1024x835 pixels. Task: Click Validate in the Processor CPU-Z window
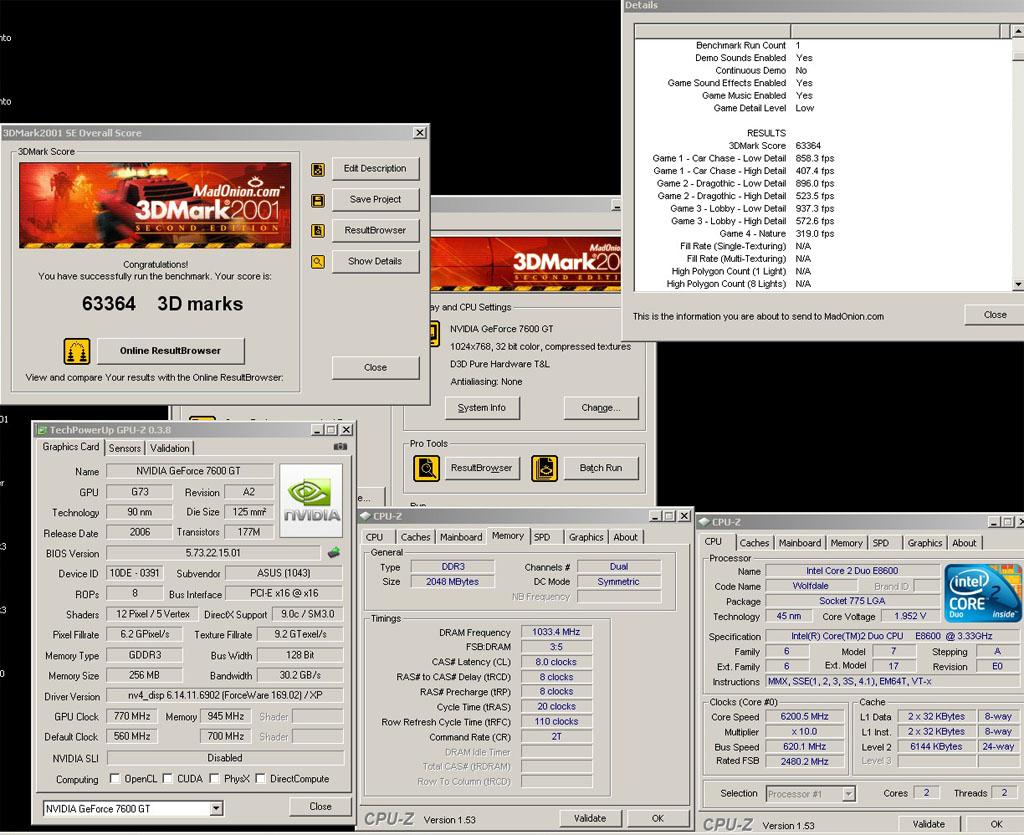point(929,824)
